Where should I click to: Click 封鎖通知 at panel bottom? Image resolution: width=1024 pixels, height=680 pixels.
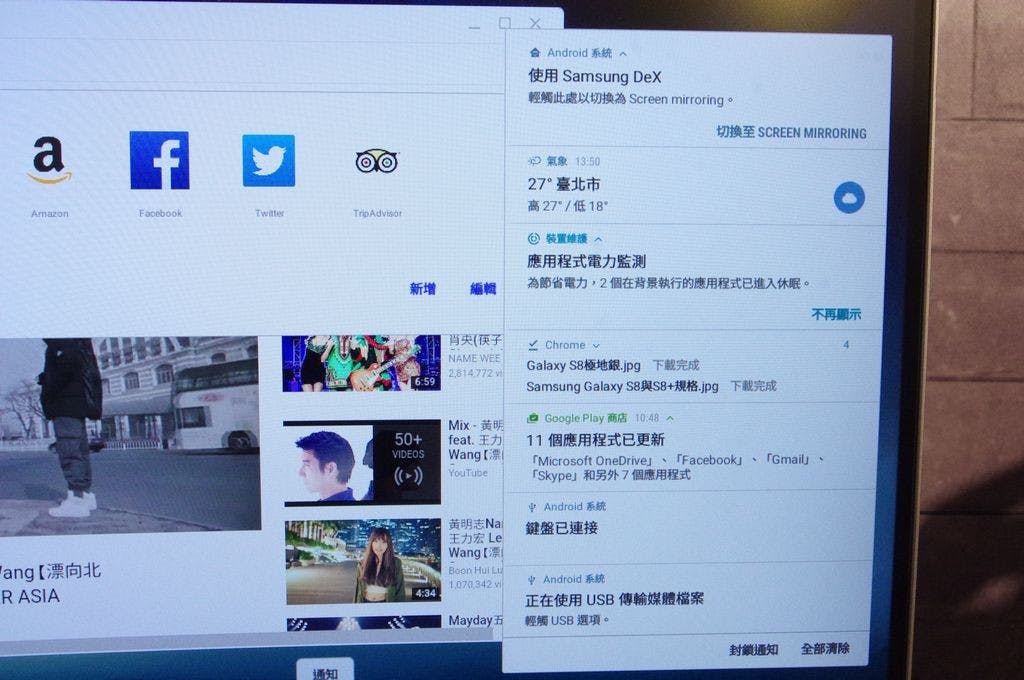(x=754, y=649)
